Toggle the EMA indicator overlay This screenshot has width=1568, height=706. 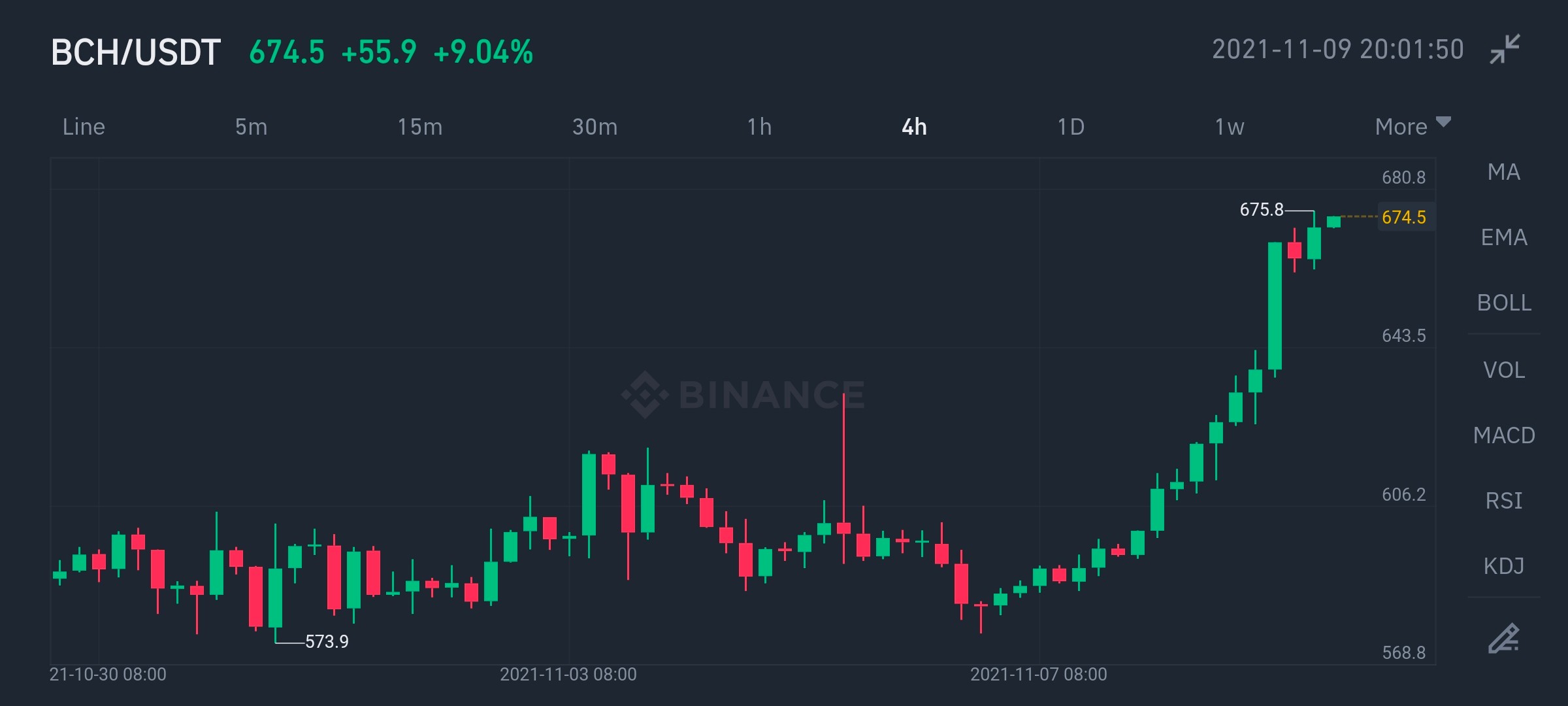(x=1504, y=237)
